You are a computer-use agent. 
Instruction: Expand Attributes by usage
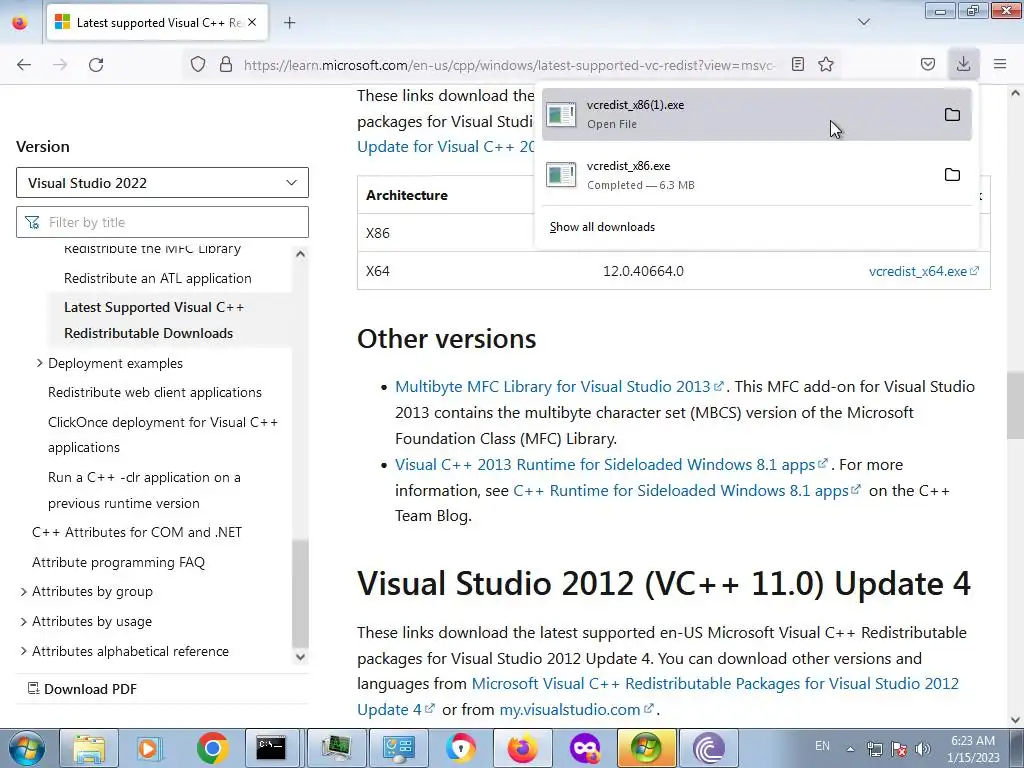(x=24, y=622)
